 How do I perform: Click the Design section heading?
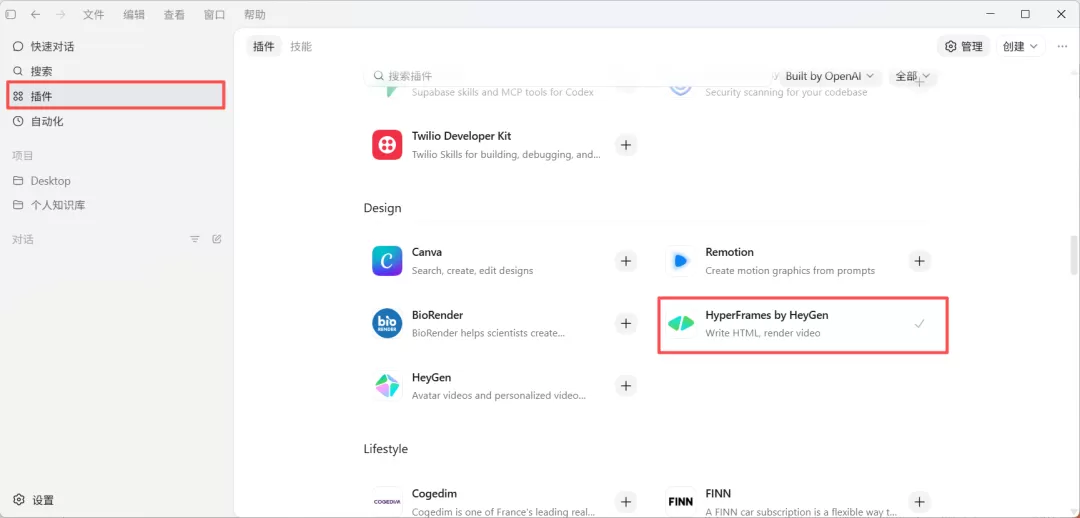(x=382, y=208)
